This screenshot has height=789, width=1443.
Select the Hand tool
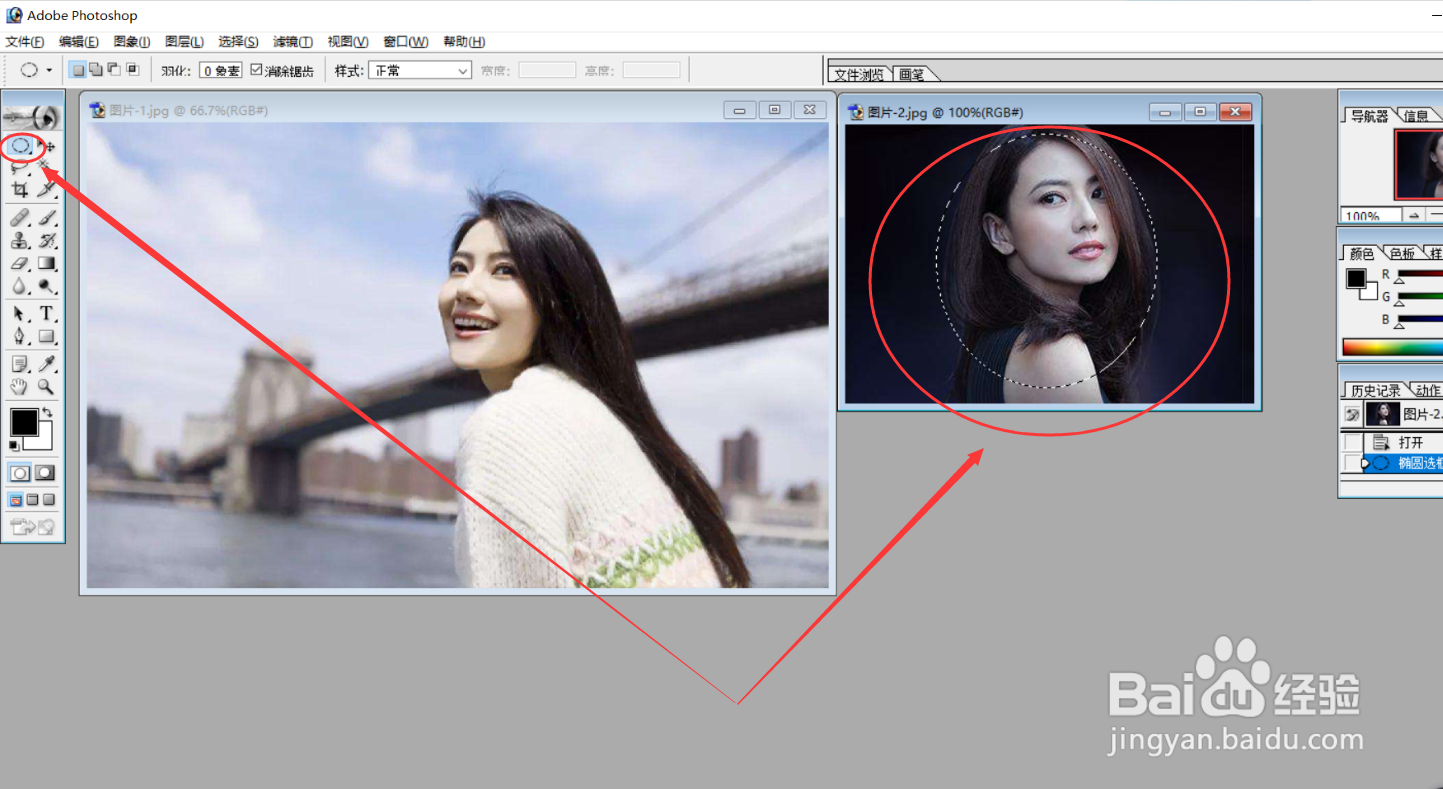pyautogui.click(x=20, y=386)
